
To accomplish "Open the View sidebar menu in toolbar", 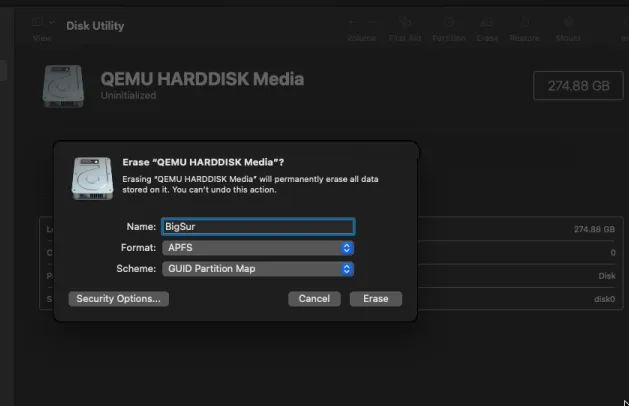I will click(38, 22).
